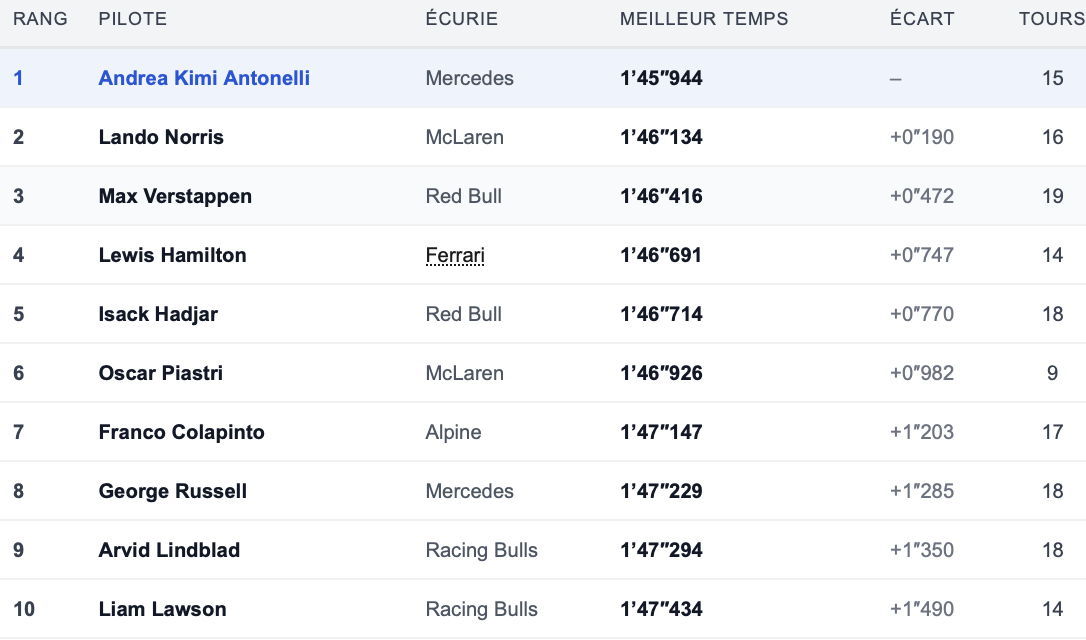This screenshot has width=1086, height=640.
Task: Select George Russell driver name
Action: [172, 491]
